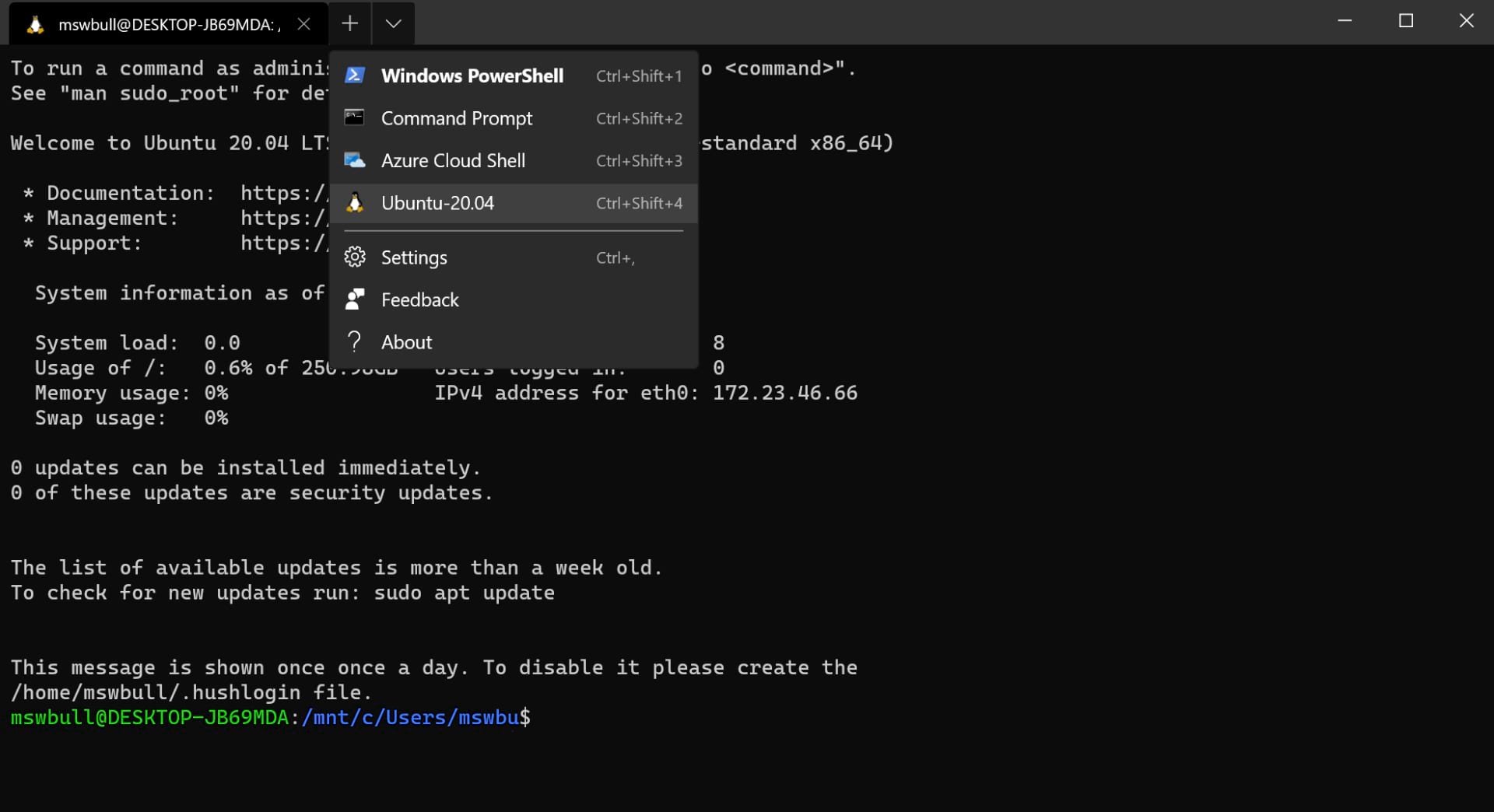This screenshot has height=812, width=1494.
Task: Close the mswbull@DESKTOP-JB69MDA tab
Action: click(x=304, y=24)
